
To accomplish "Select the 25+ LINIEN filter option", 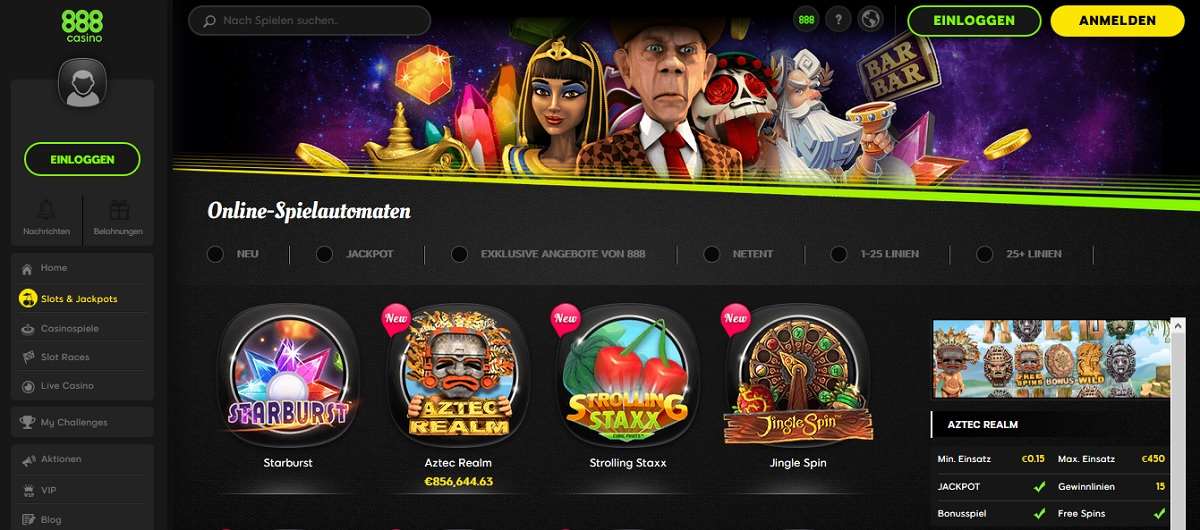I will coord(1019,254).
